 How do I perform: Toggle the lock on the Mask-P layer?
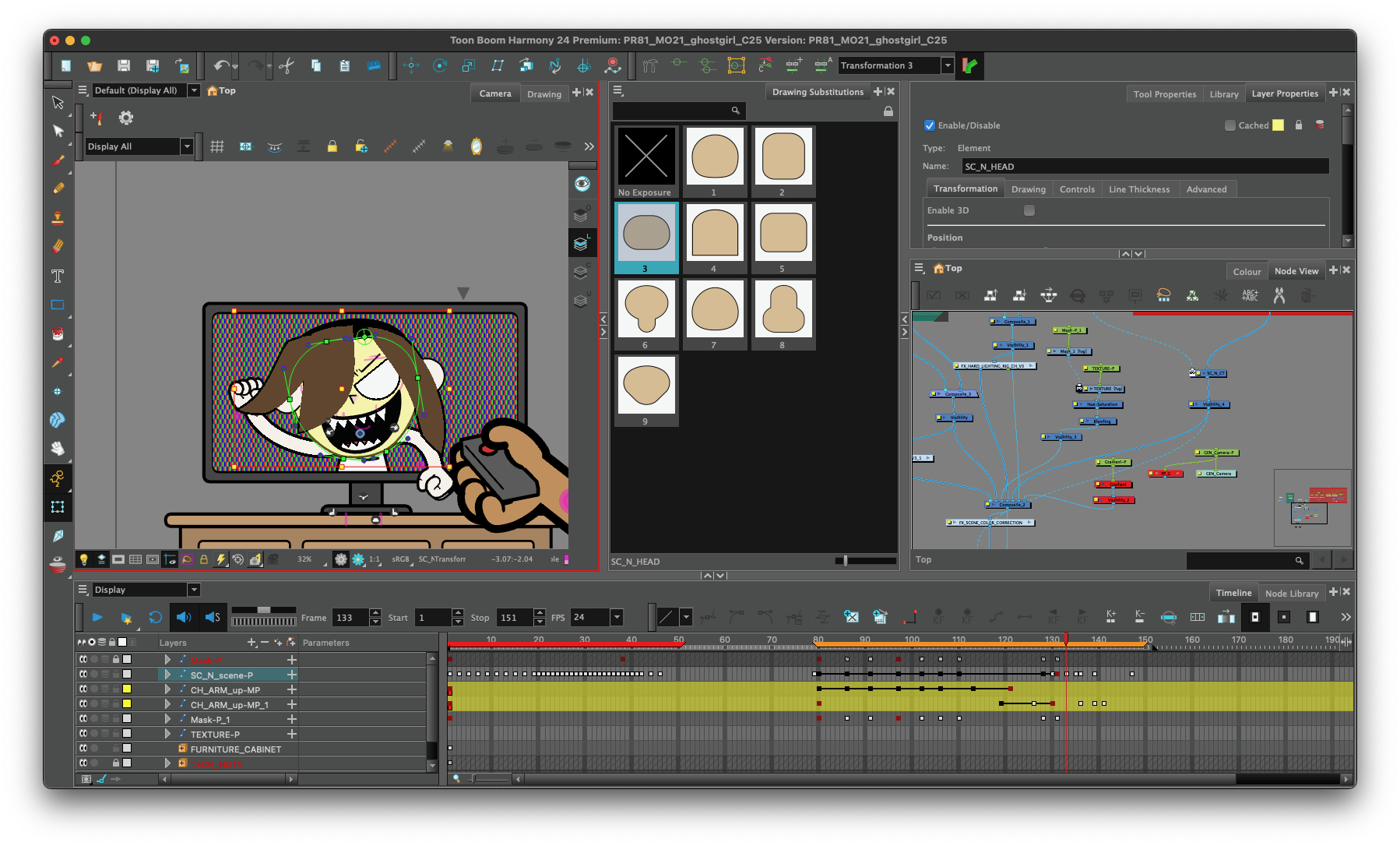[116, 660]
